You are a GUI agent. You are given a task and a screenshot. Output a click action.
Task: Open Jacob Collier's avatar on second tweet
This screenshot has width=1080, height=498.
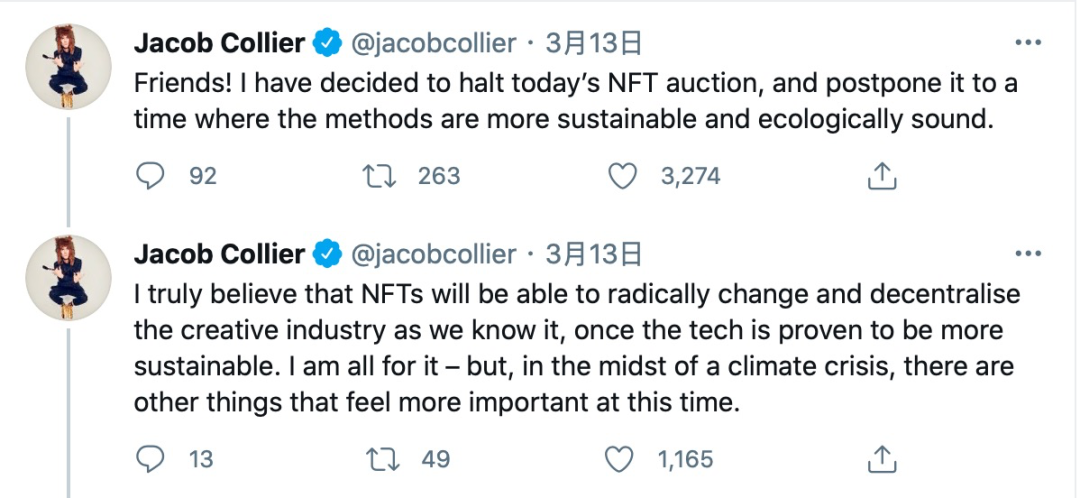[66, 278]
